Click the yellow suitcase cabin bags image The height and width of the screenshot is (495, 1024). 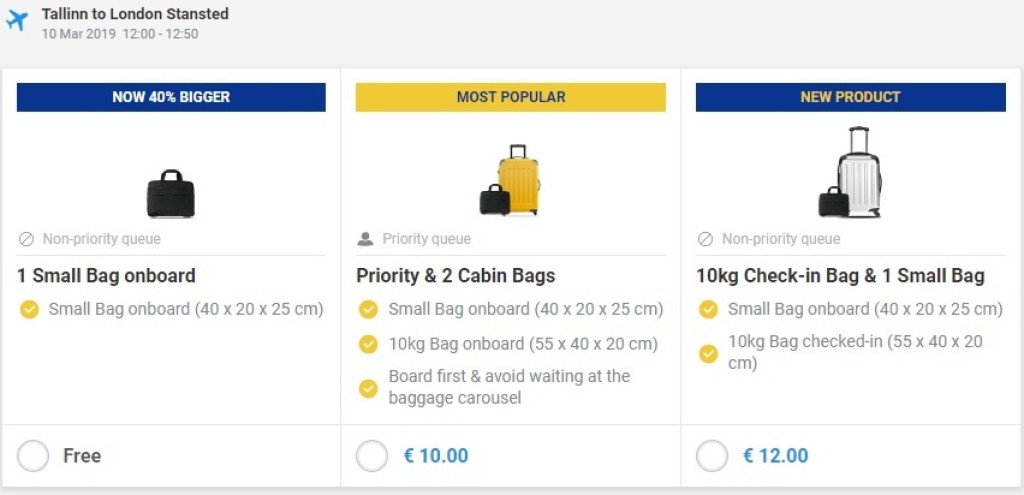[511, 181]
